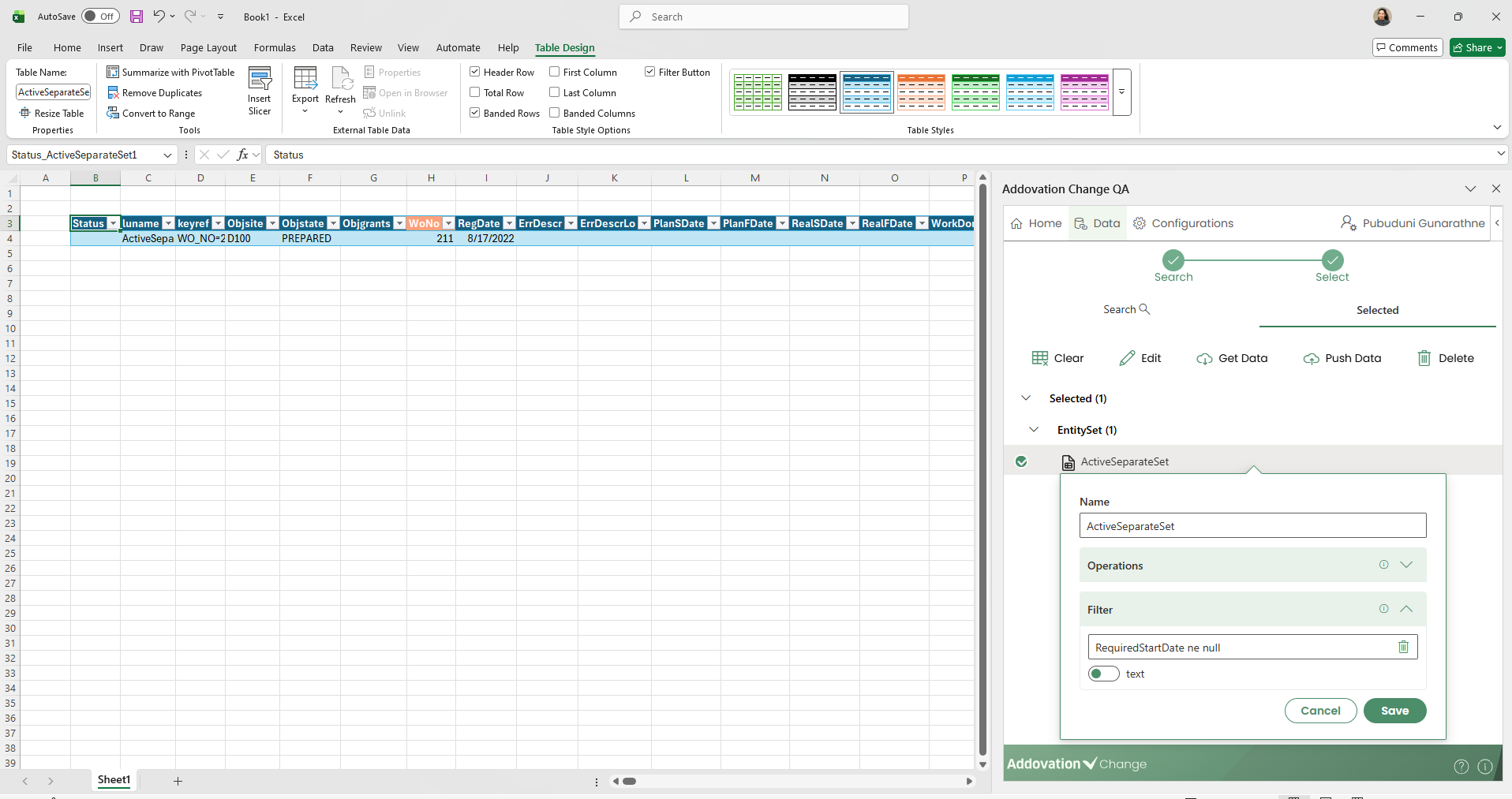Click the Push Data upload icon
This screenshot has height=799, width=1512.
(1311, 359)
